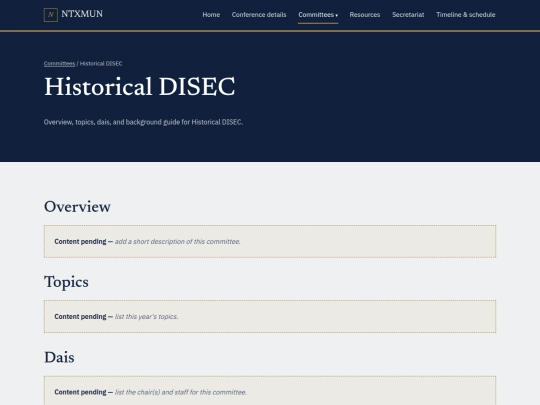The height and width of the screenshot is (405, 540).
Task: Expand the Committees dropdown menu
Action: tap(318, 15)
